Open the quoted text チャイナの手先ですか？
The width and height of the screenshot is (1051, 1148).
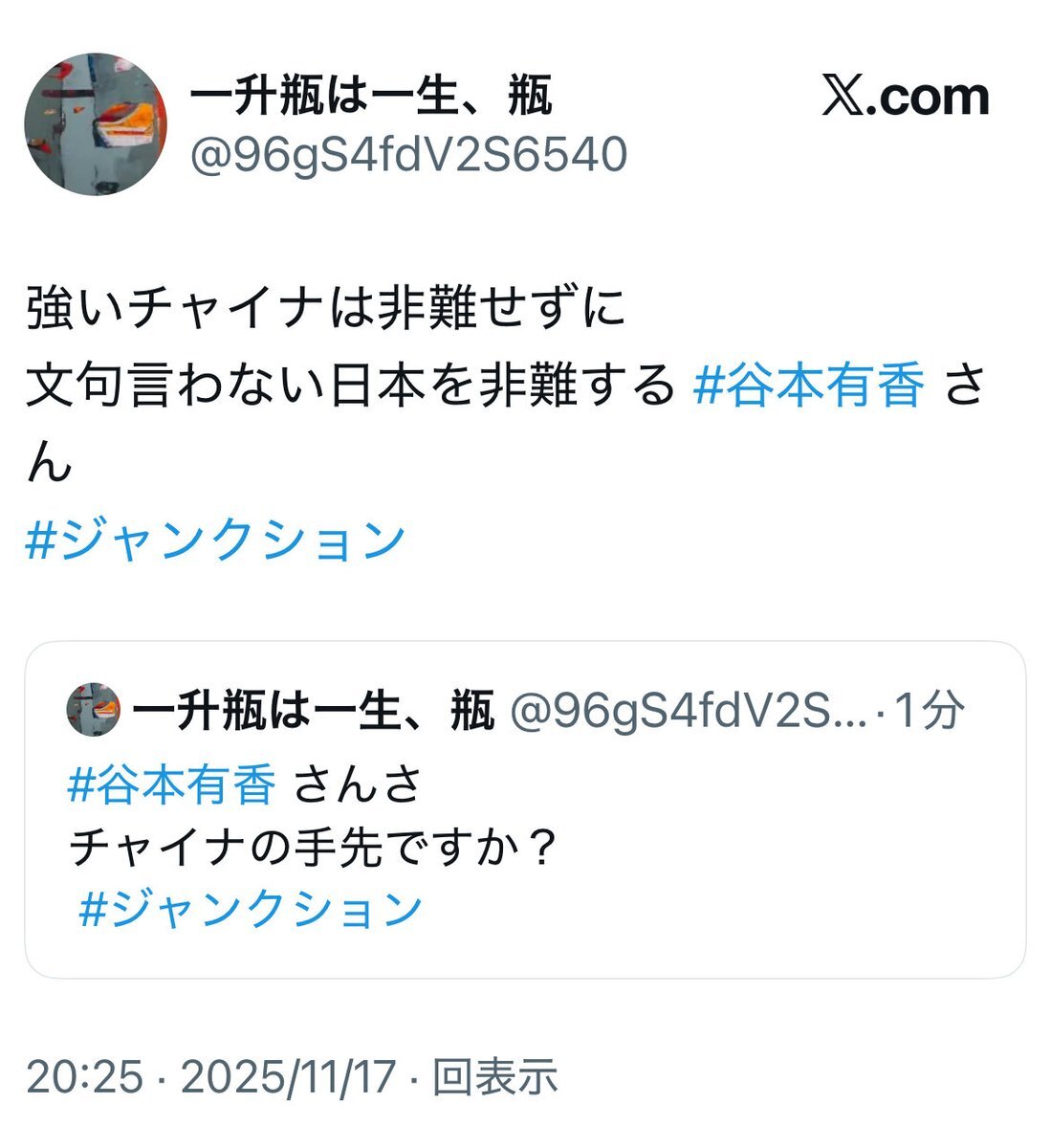tap(315, 847)
